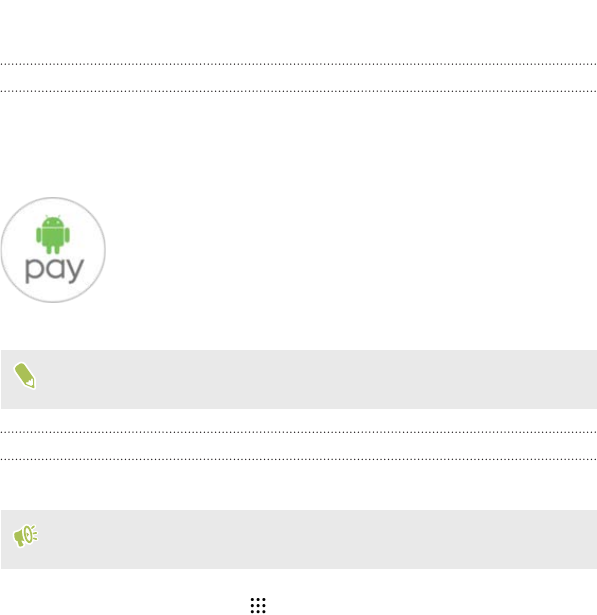
Task: Click the pencil tip of note icon
Action: tap(31, 383)
